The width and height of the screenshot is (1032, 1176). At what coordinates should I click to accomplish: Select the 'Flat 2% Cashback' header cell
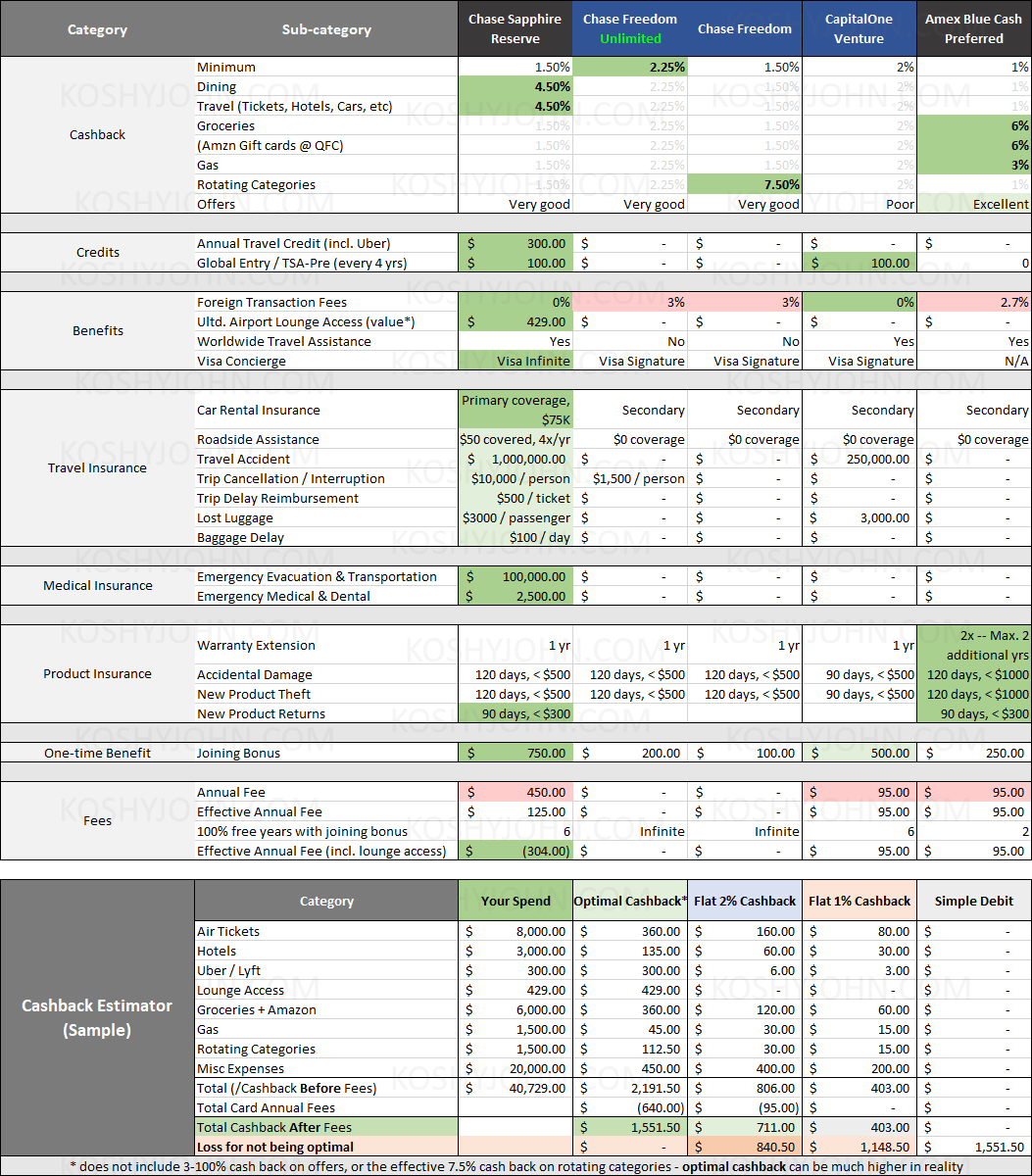(744, 901)
